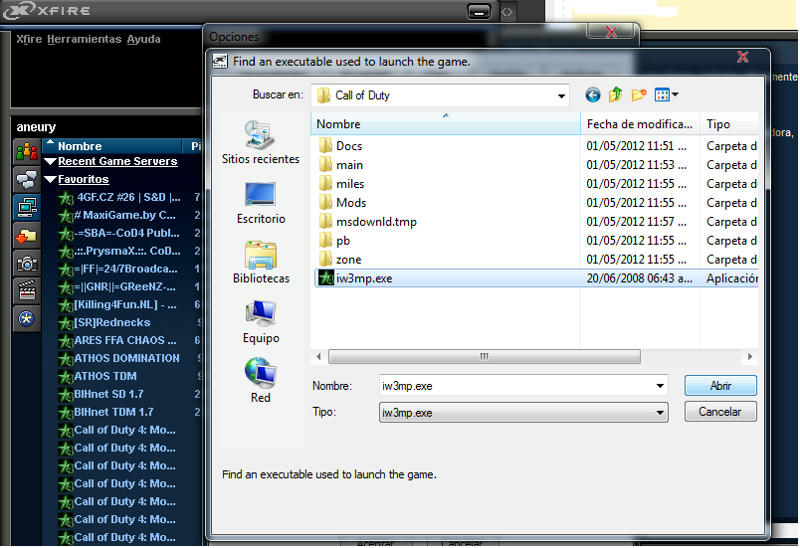Sort files by Nombre column

pos(445,124)
